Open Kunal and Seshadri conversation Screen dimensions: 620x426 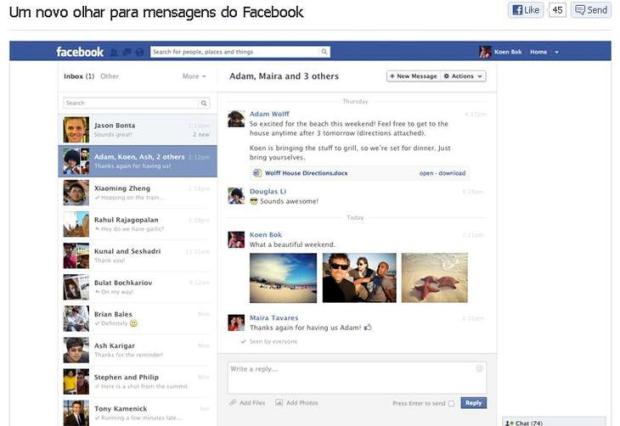point(138,256)
